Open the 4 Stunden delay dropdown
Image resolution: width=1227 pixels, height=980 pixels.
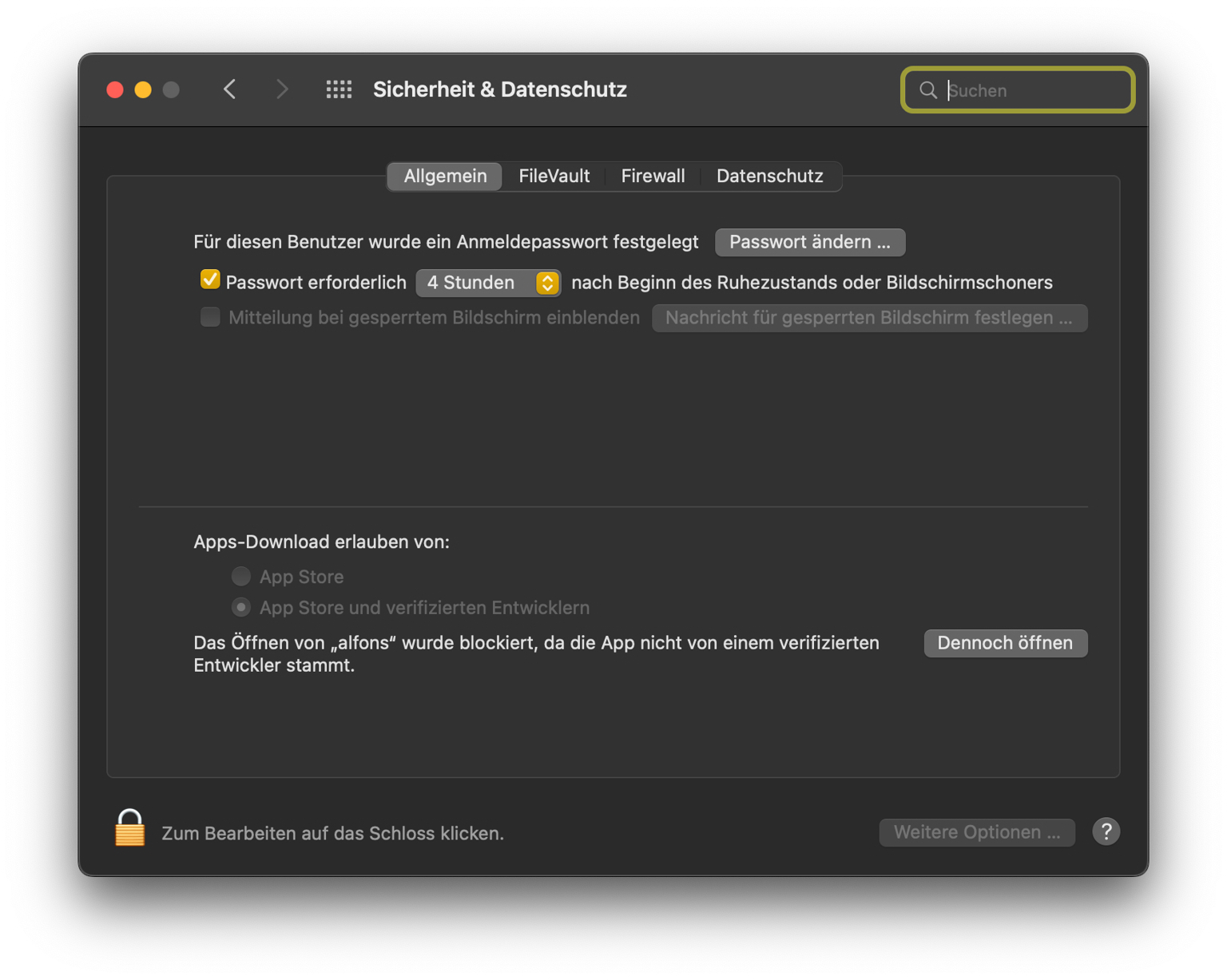point(488,283)
